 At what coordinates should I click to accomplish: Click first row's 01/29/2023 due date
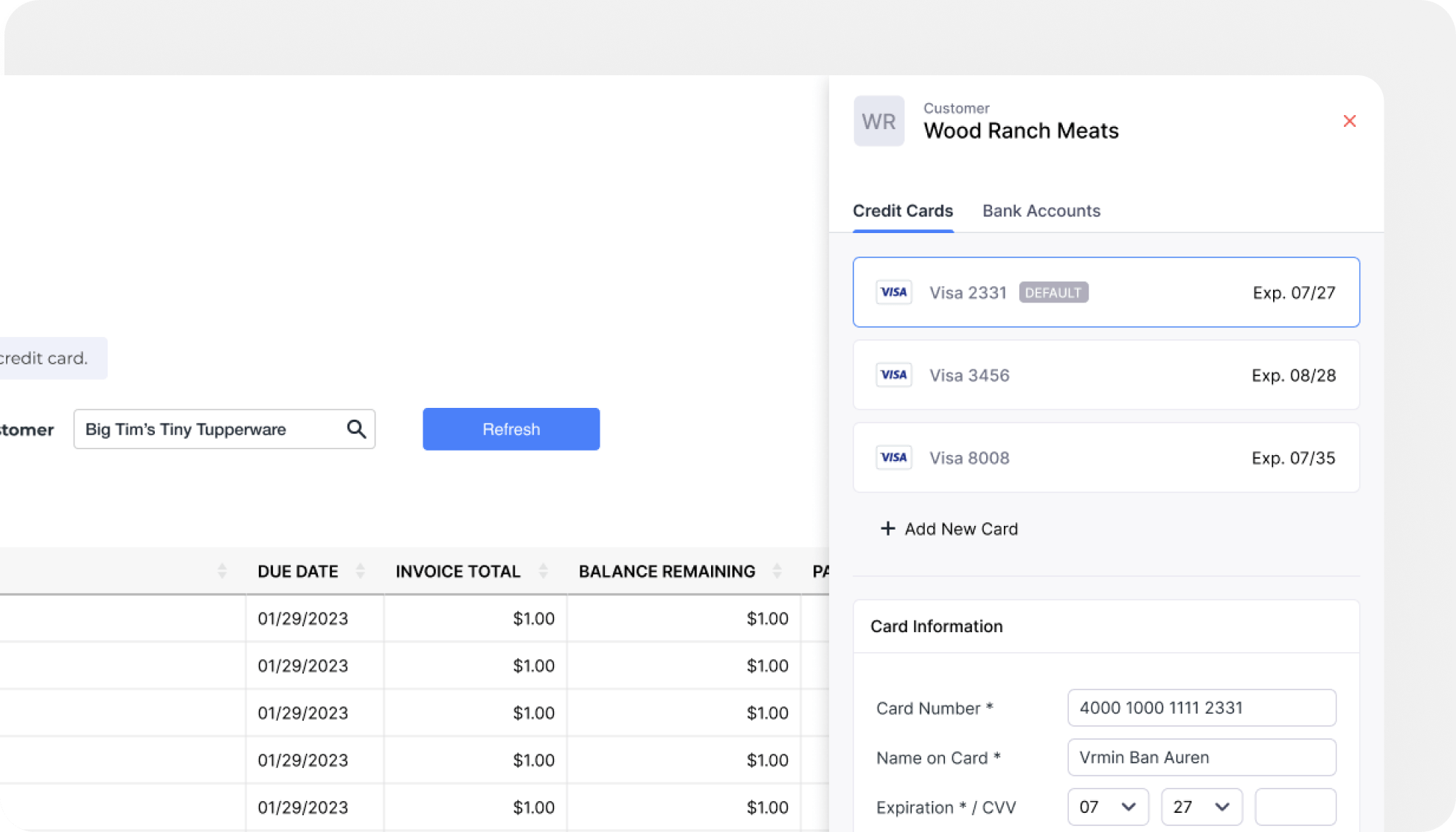click(302, 618)
